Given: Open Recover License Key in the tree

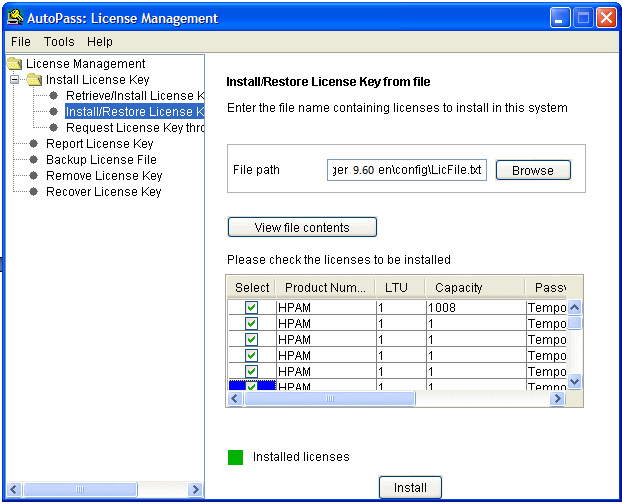Looking at the screenshot, I should pos(104,192).
